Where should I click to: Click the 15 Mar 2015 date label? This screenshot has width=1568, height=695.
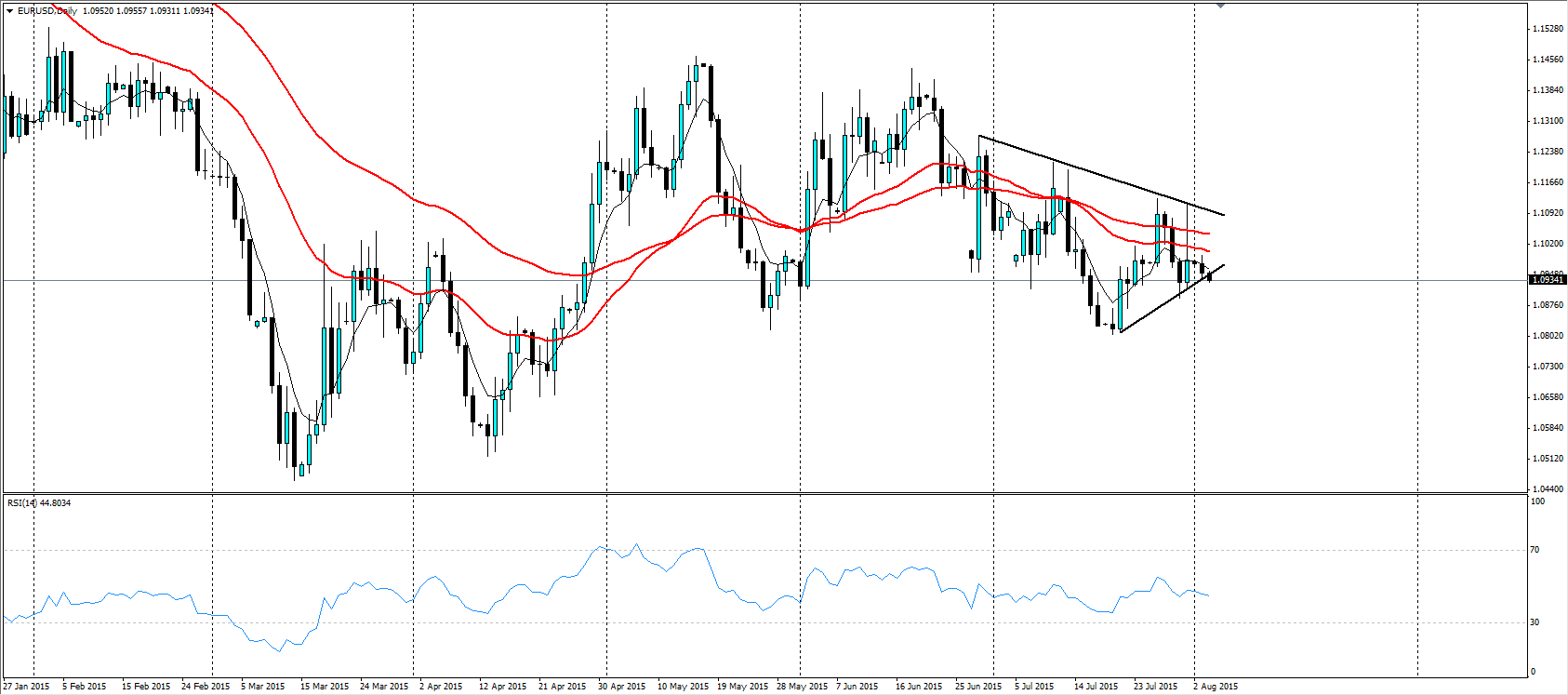[325, 687]
